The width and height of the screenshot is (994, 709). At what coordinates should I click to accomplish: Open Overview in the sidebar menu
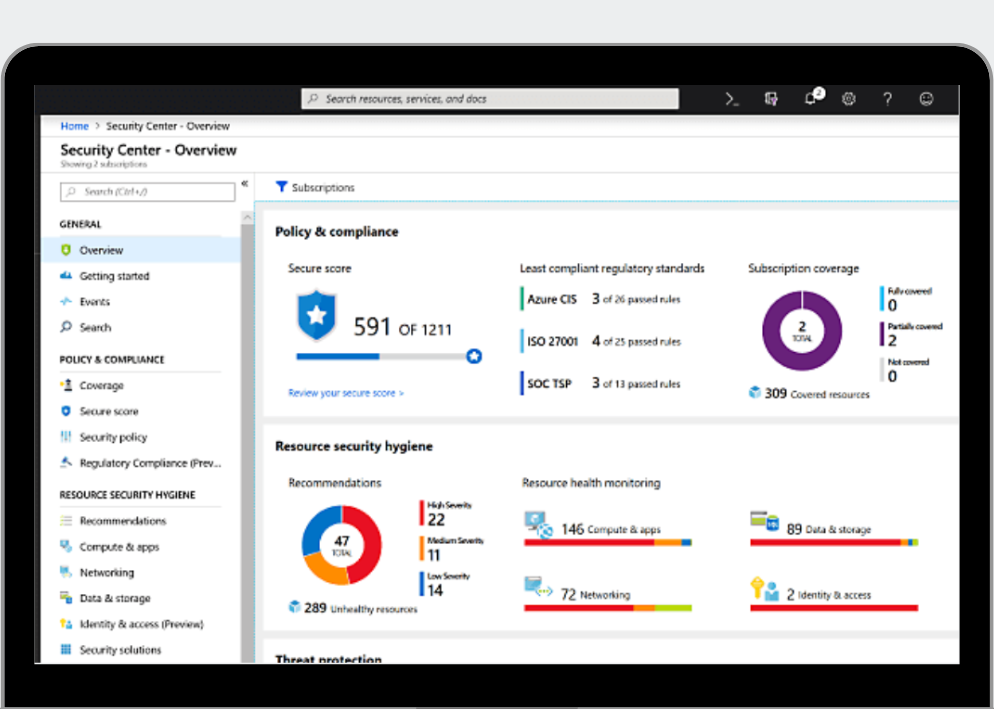coord(141,250)
